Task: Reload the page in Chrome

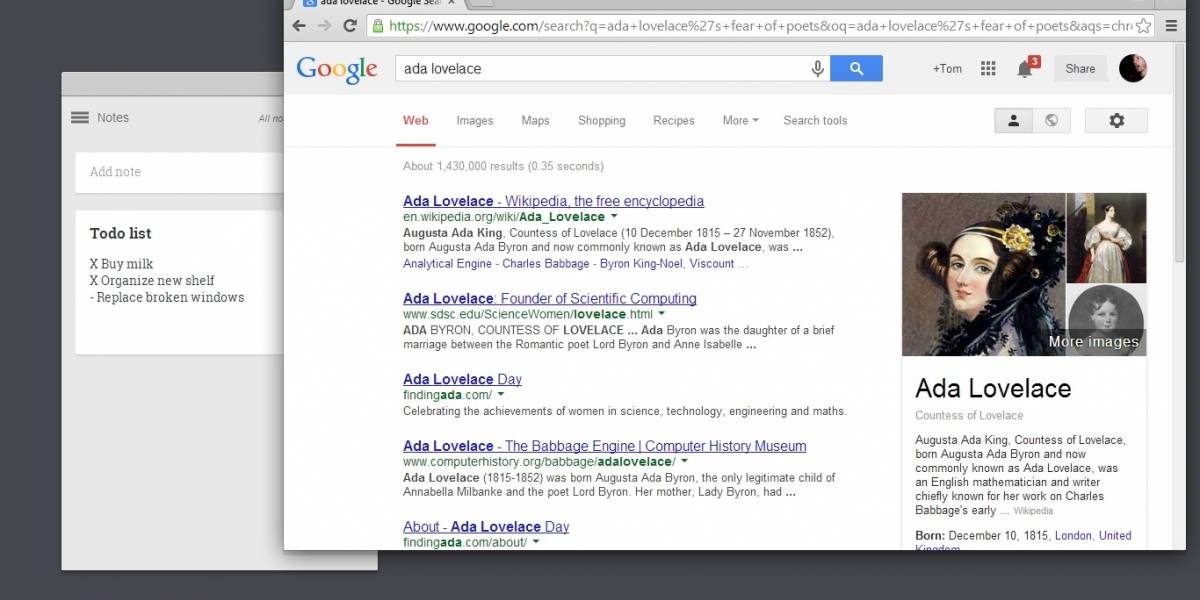Action: pyautogui.click(x=349, y=26)
